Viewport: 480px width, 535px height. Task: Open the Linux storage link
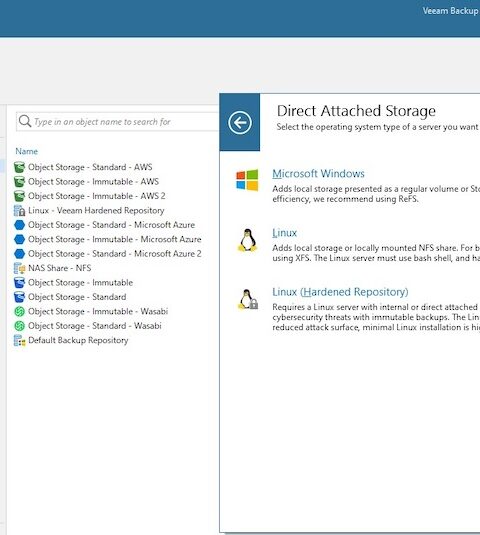pos(285,233)
